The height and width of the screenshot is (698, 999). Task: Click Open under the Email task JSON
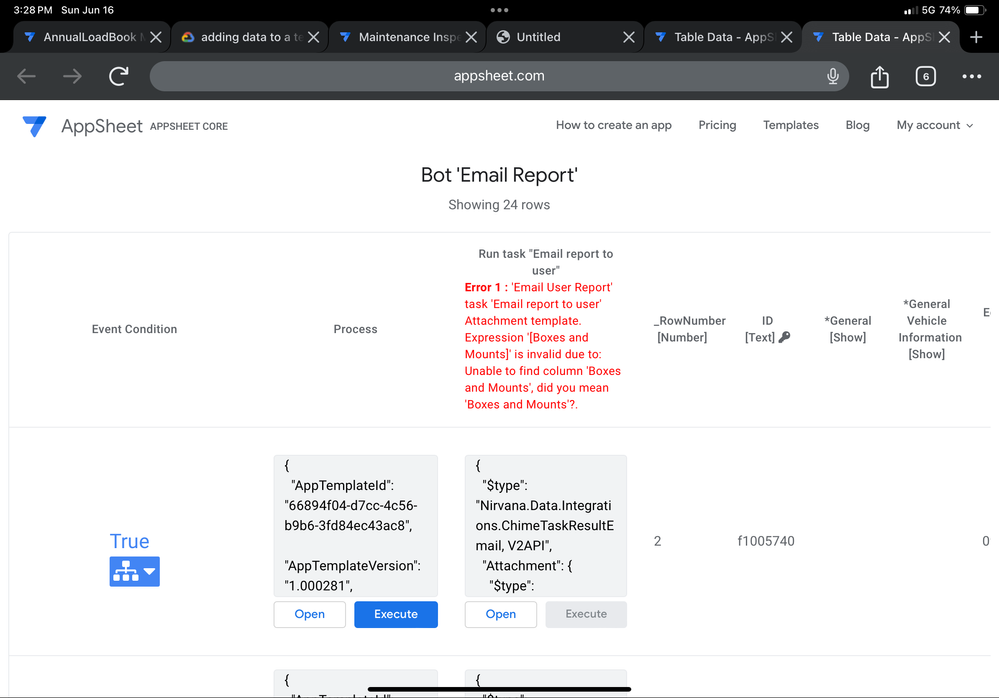pyautogui.click(x=501, y=614)
